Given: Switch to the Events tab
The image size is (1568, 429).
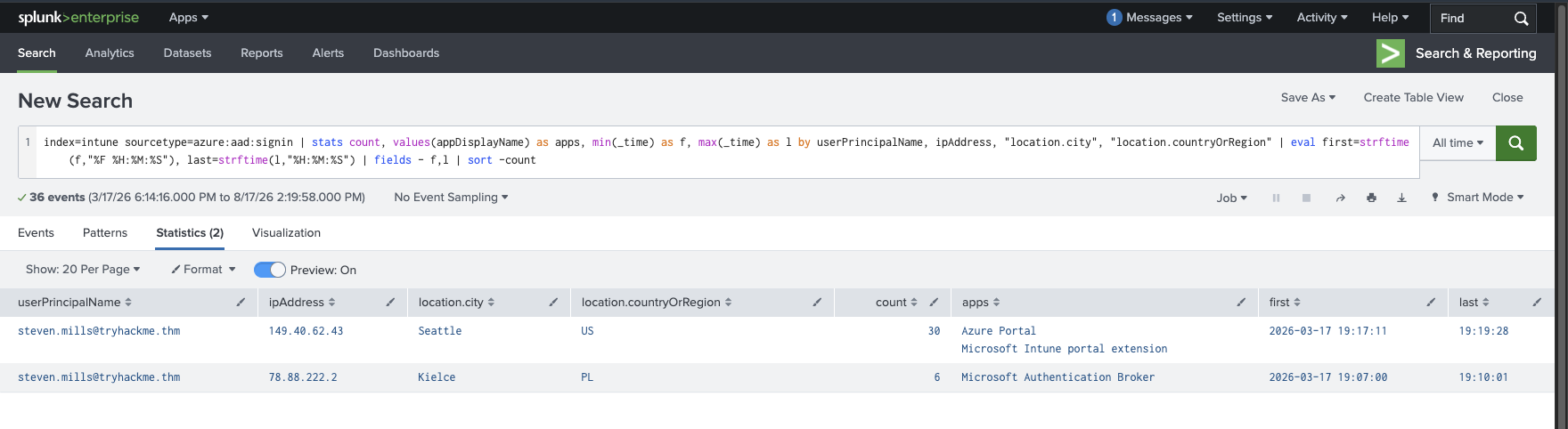Looking at the screenshot, I should (x=36, y=233).
